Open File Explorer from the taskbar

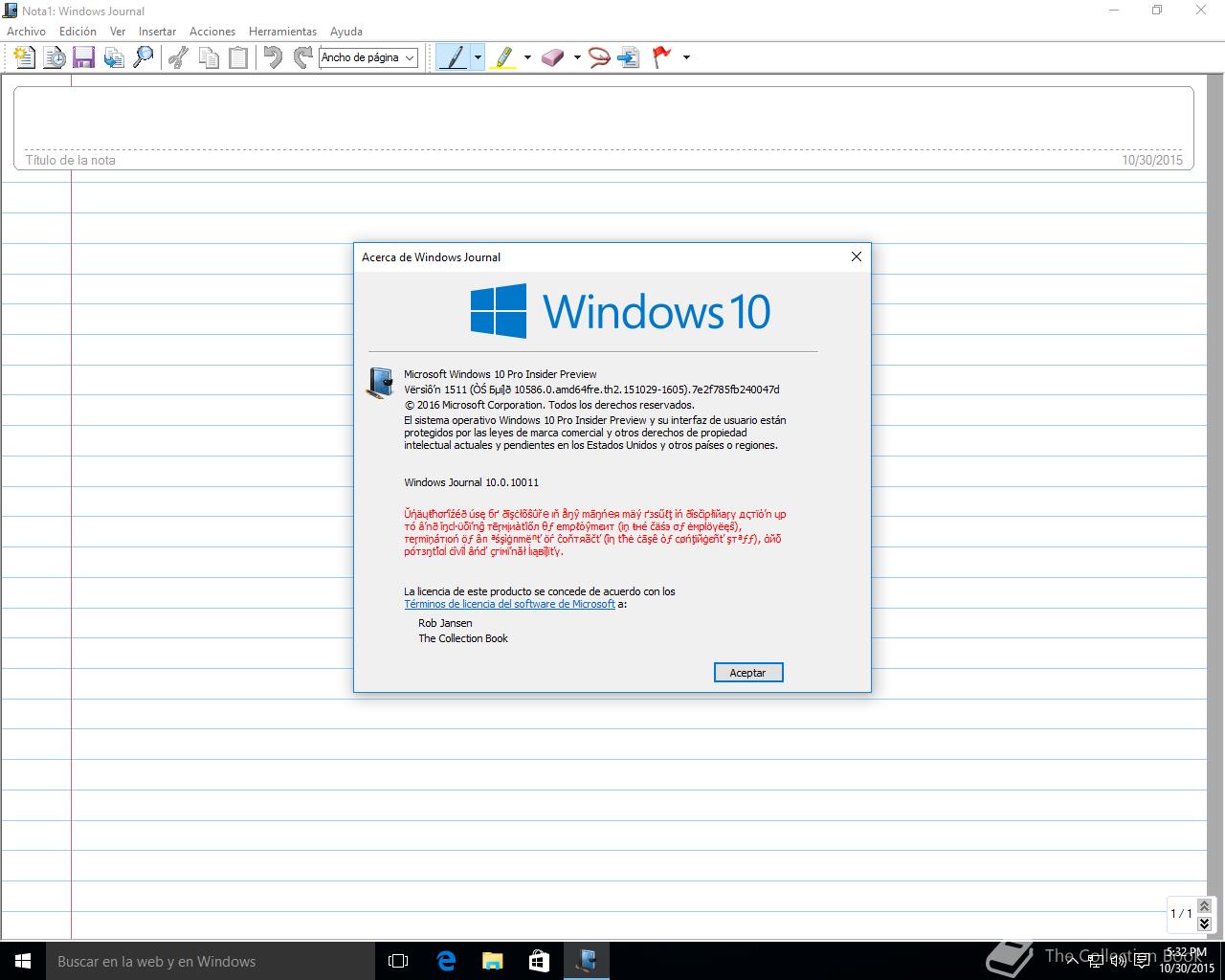[x=493, y=961]
